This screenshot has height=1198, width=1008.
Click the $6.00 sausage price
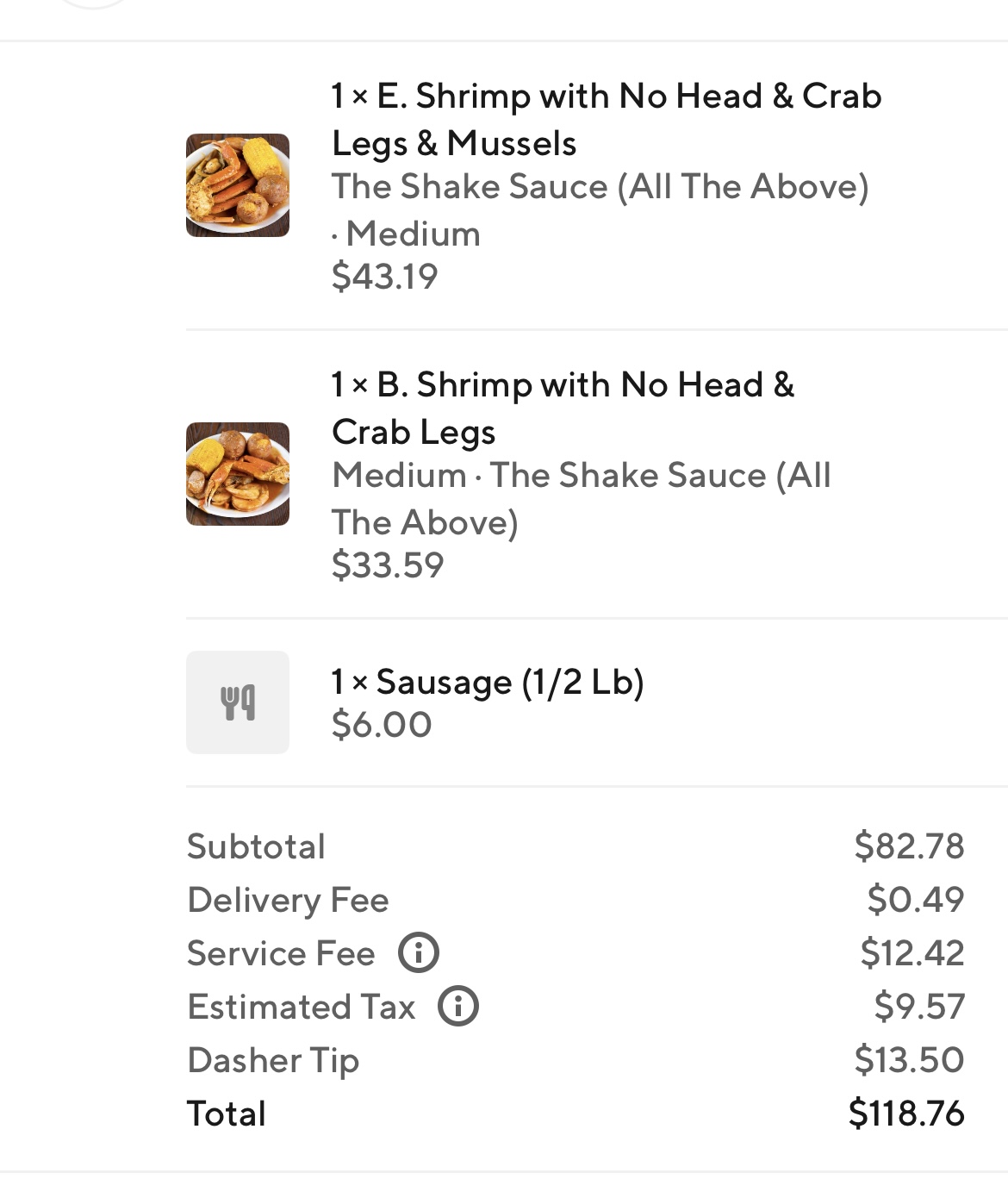(382, 725)
